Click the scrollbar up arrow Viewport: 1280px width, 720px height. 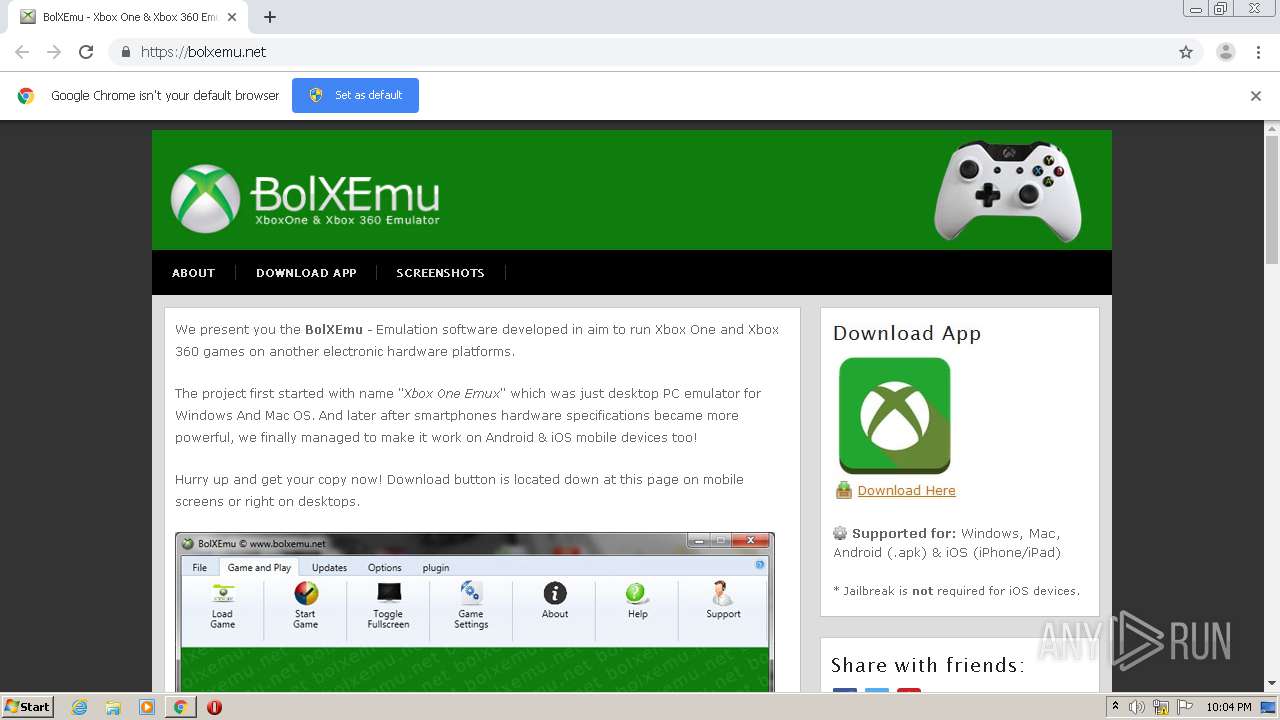(1271, 129)
